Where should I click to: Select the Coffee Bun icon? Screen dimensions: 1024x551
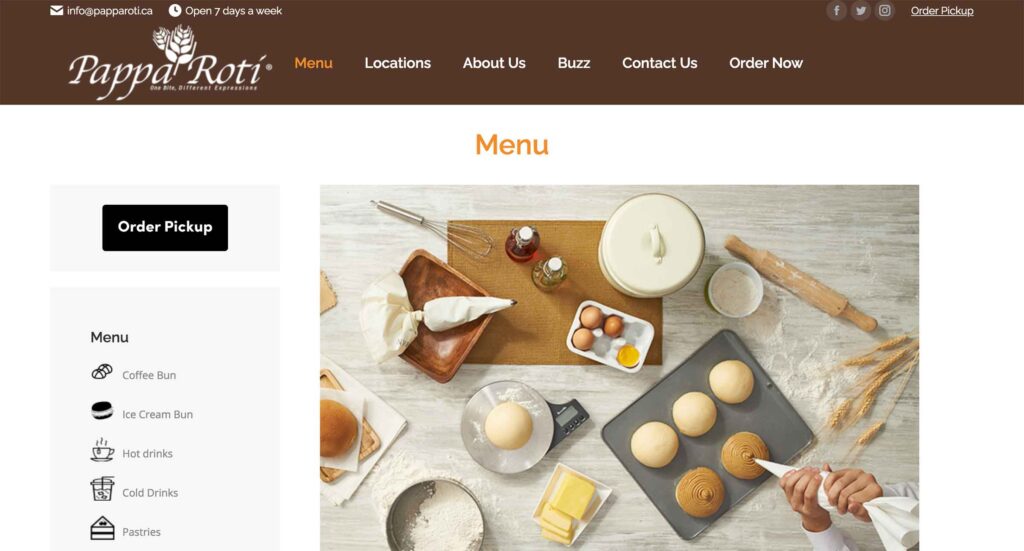tap(102, 372)
